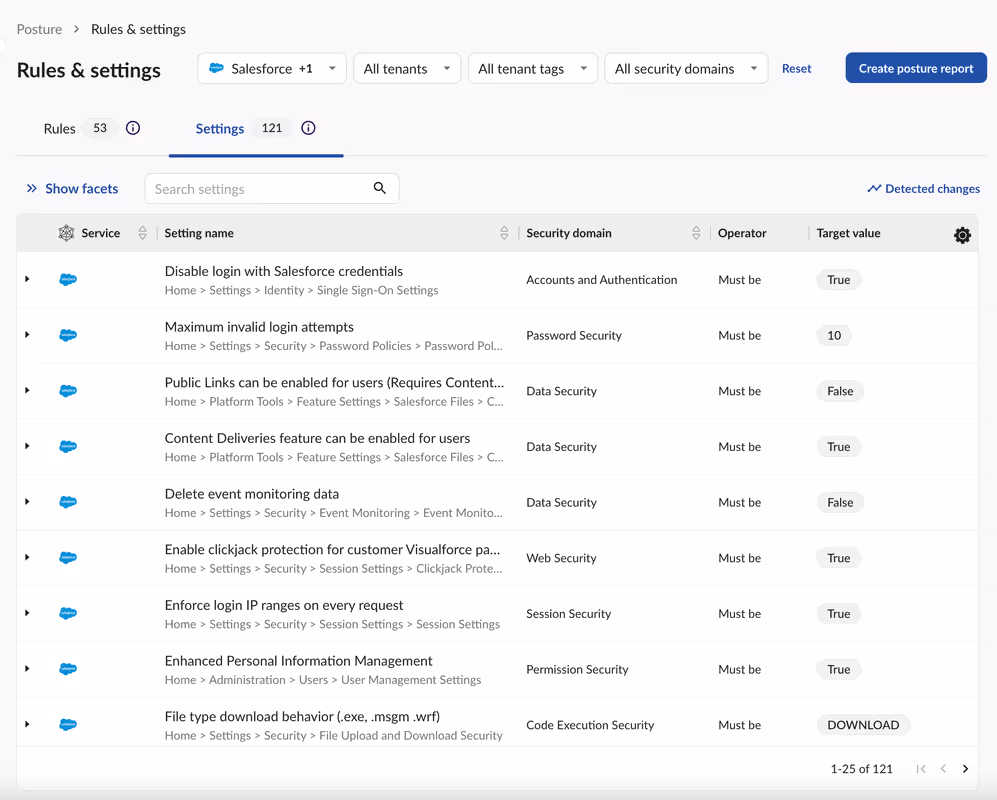Expand the Disable login with Salesforce credentials row
The height and width of the screenshot is (800, 997).
[x=27, y=279]
